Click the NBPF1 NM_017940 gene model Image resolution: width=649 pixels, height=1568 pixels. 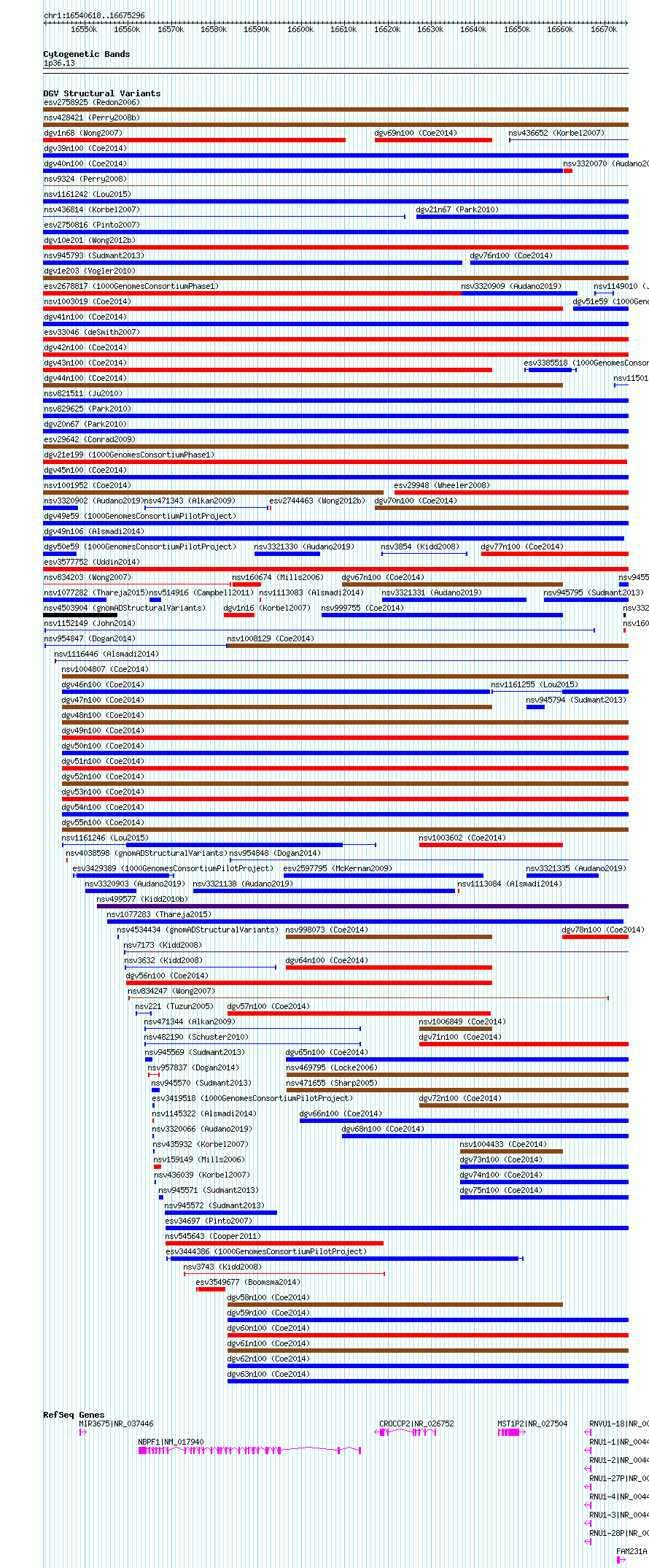tap(250, 1451)
